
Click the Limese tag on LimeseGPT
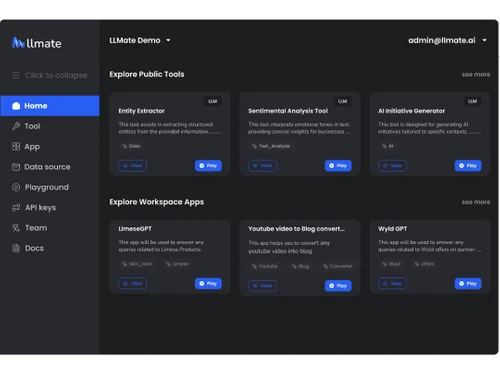pyautogui.click(x=177, y=264)
